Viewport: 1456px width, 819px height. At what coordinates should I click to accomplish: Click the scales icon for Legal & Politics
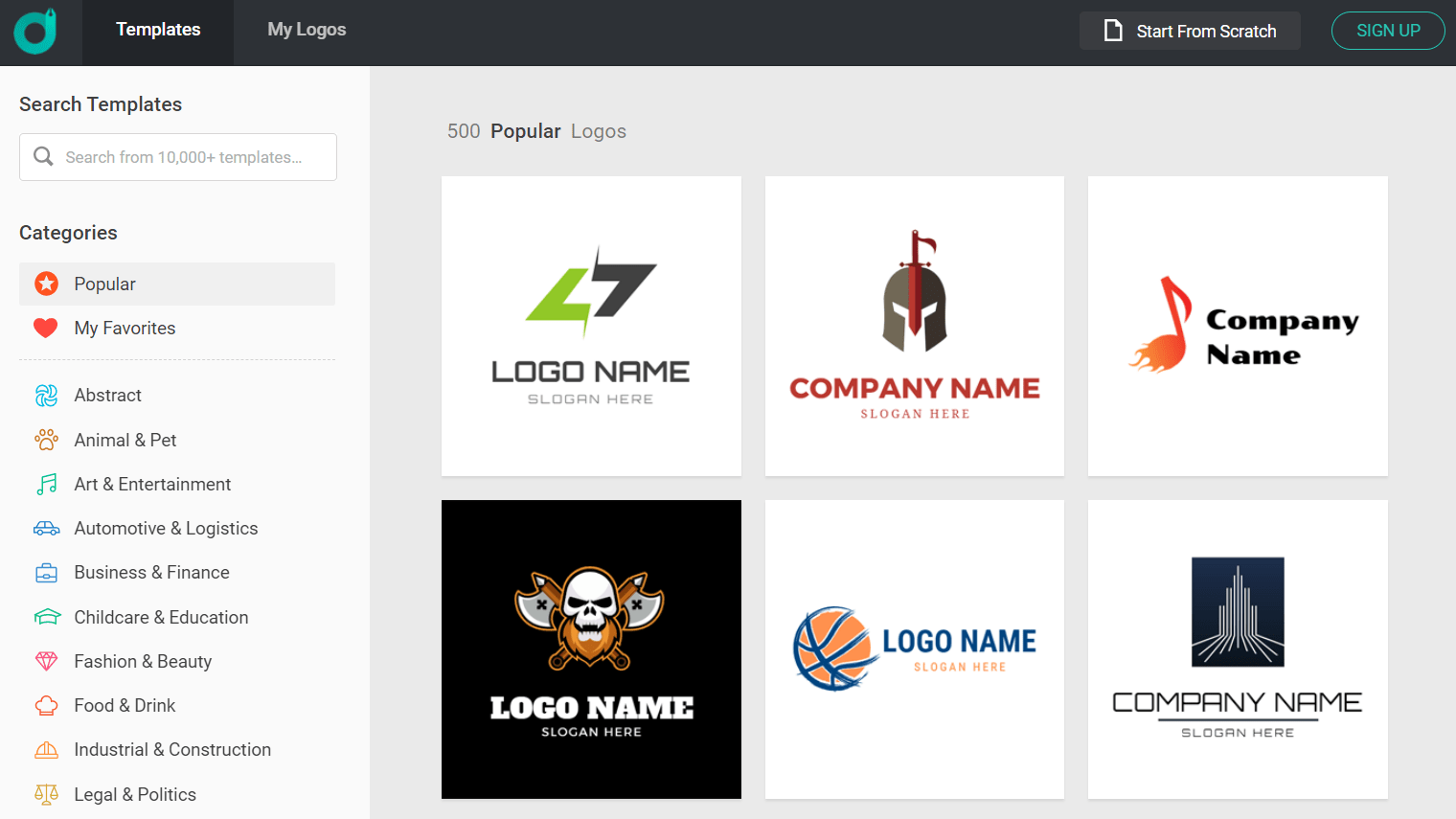point(46,794)
